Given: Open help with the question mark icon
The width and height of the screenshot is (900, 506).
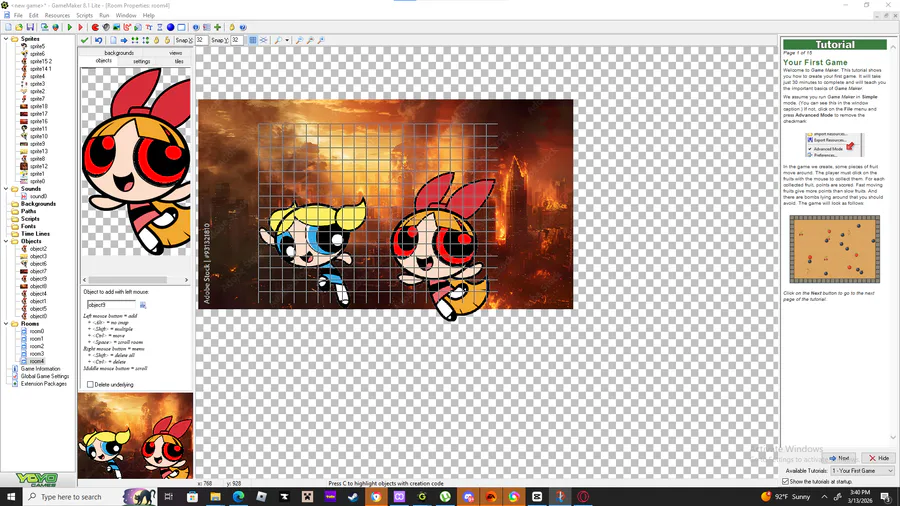Looking at the screenshot, I should point(243,27).
